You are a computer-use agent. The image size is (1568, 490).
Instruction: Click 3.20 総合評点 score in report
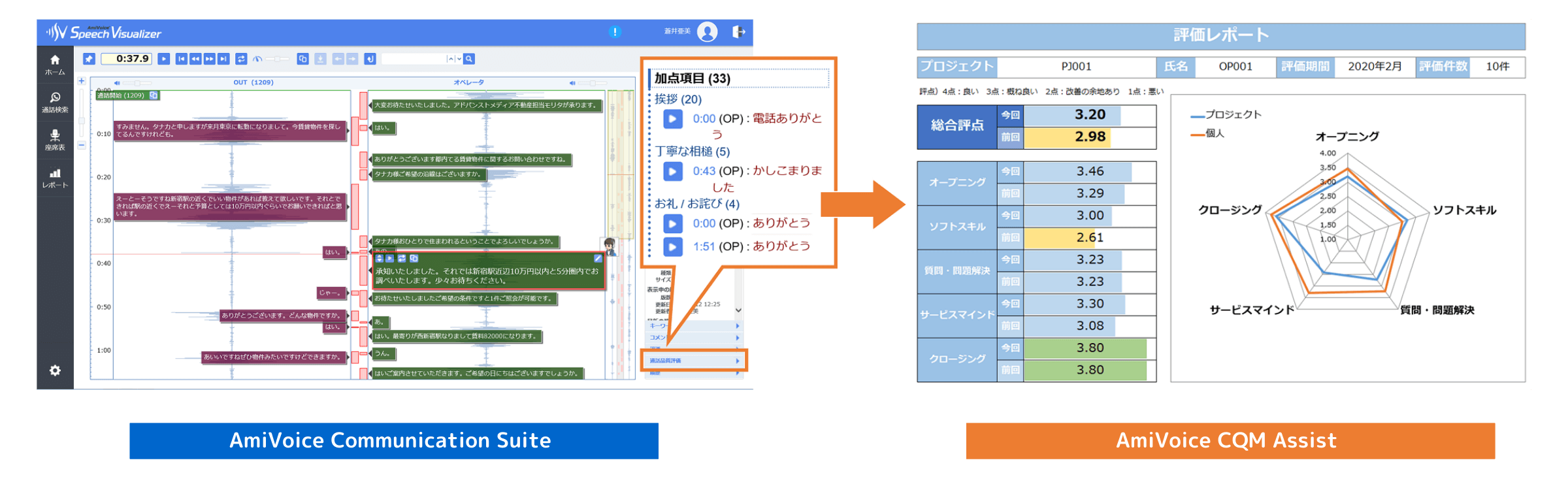tap(1090, 115)
